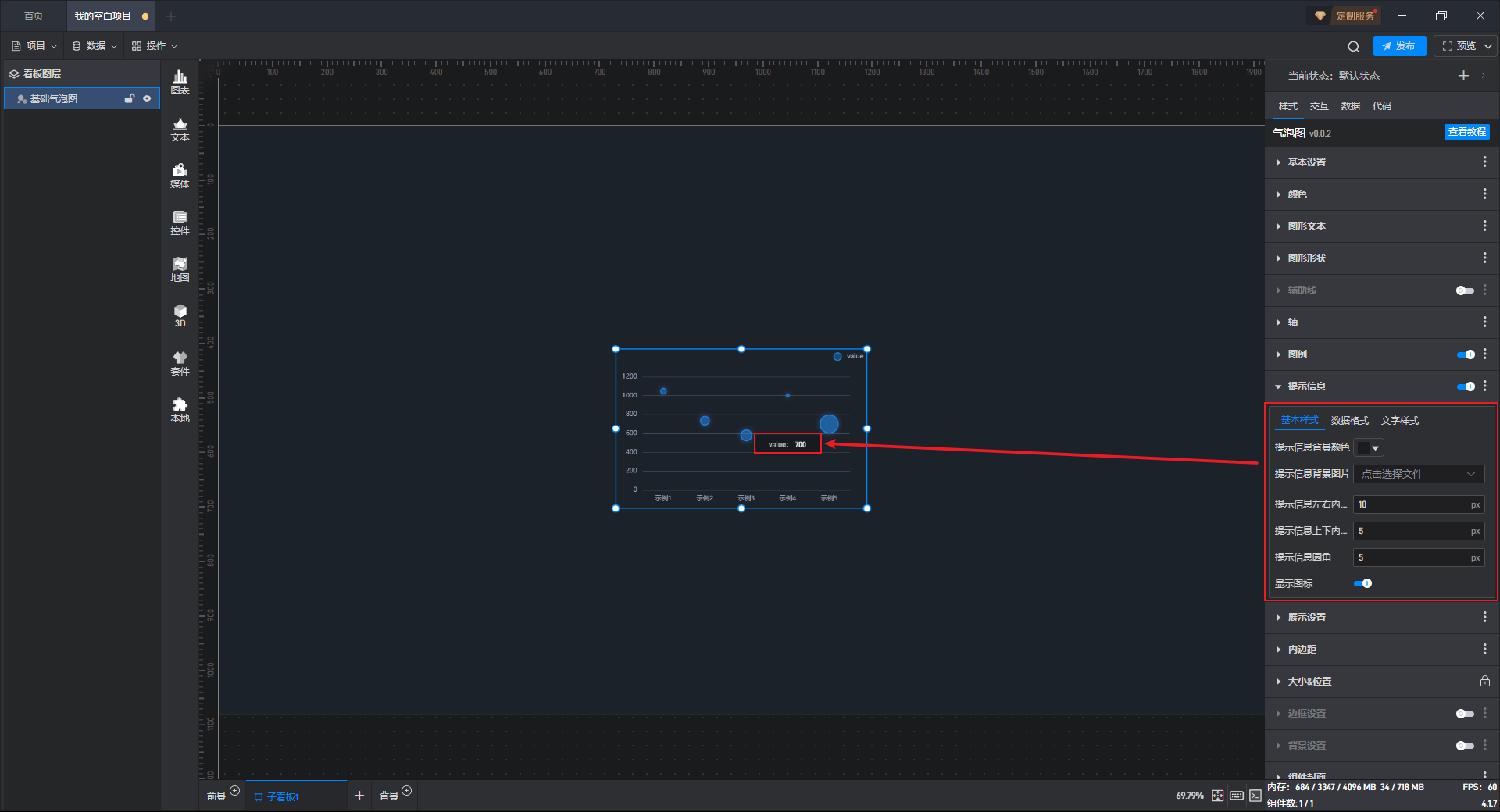The image size is (1500, 812).
Task: Open more options for 图形文本
Action: [x=1484, y=226]
